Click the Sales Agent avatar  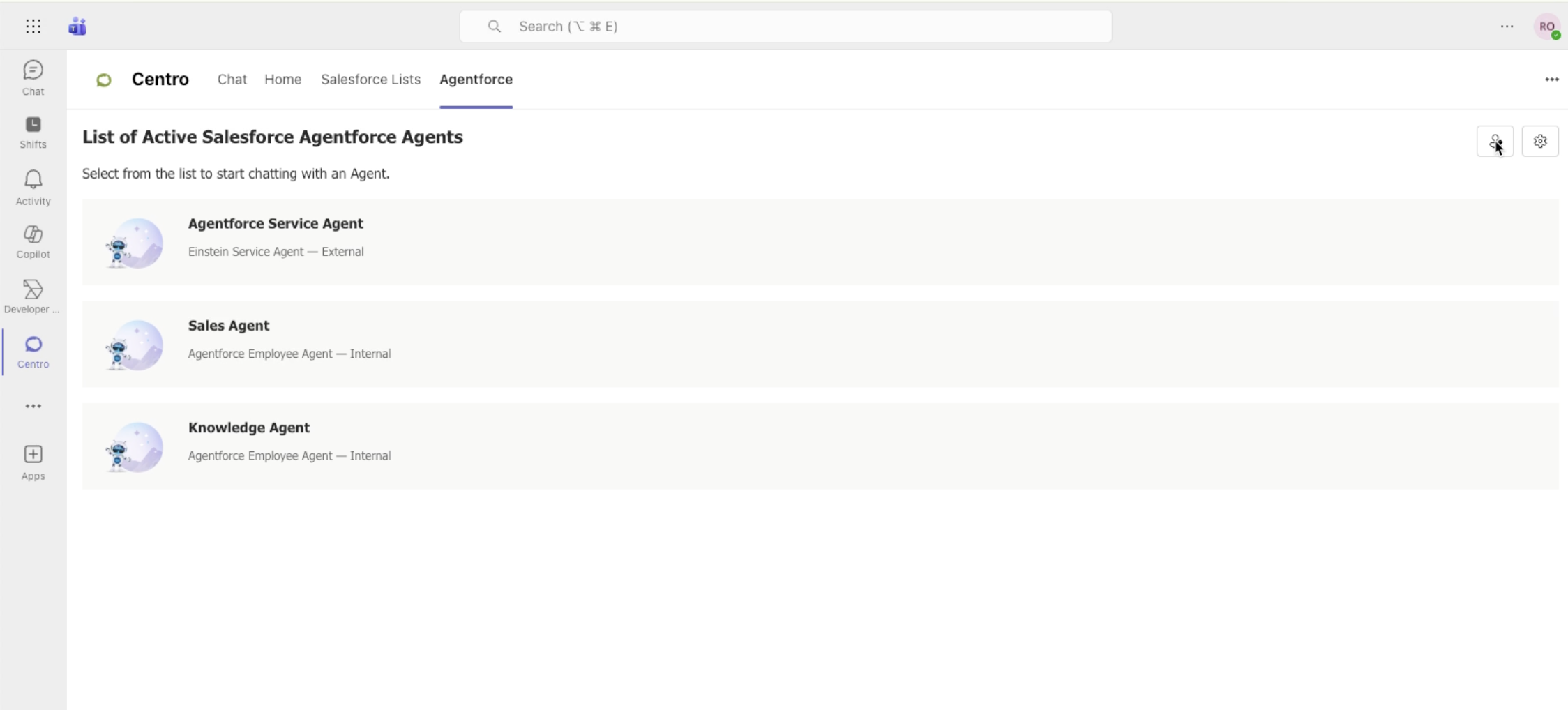[134, 345]
